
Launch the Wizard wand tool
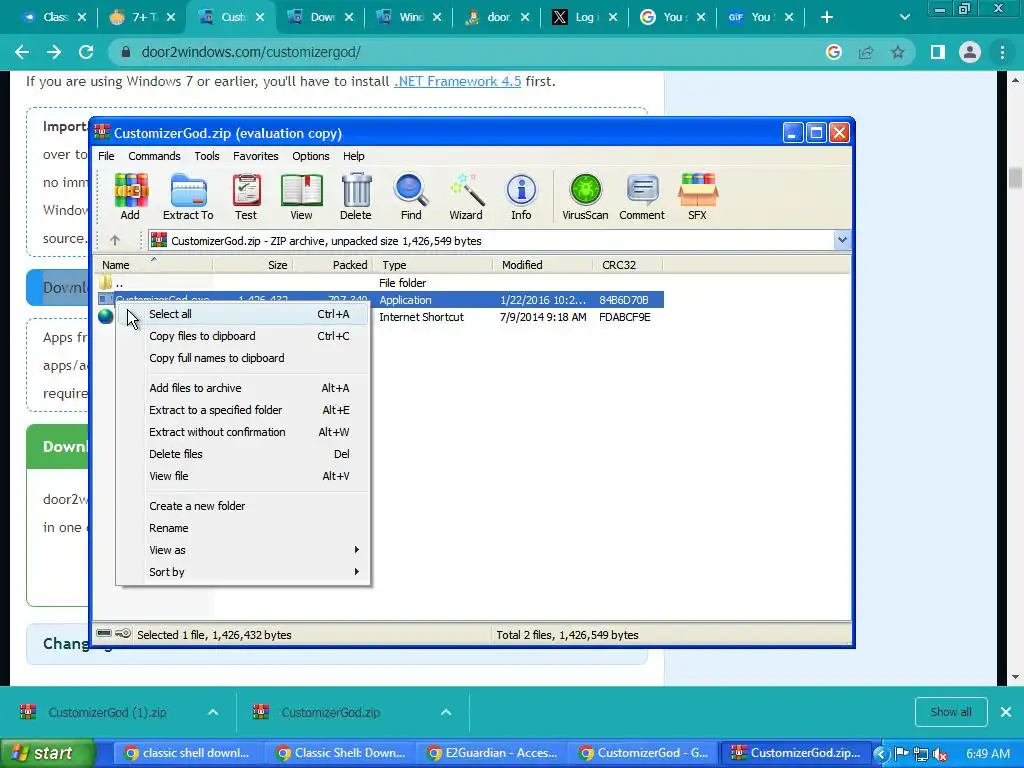(466, 197)
